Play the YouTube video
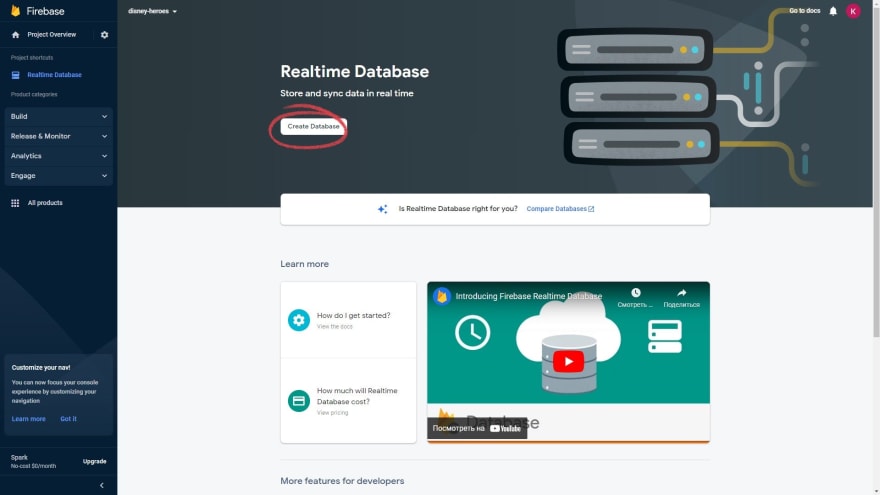 pyautogui.click(x=568, y=361)
